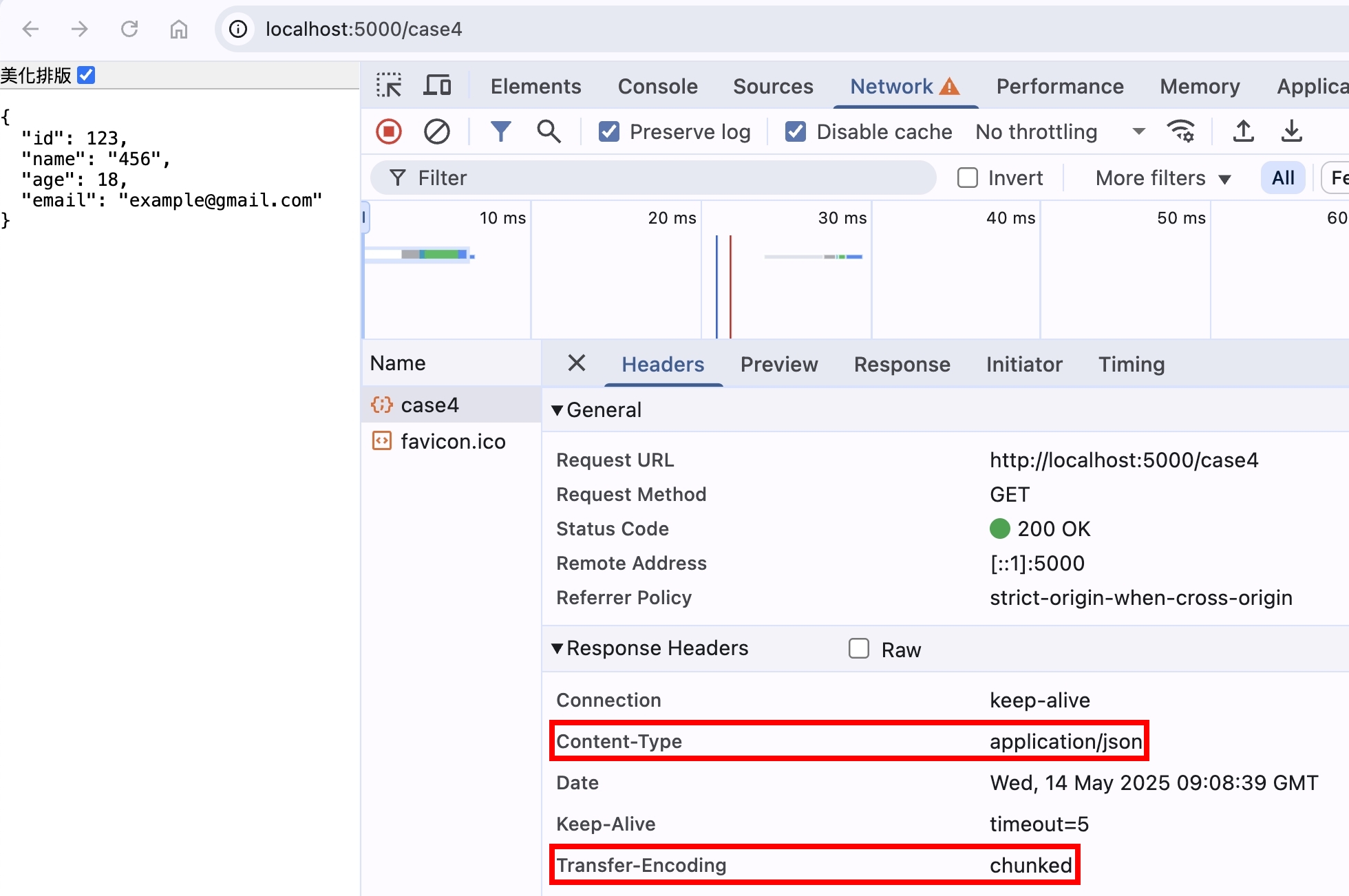Click the overview timeline left handle
Screen dimensions: 1349x896
click(x=365, y=217)
